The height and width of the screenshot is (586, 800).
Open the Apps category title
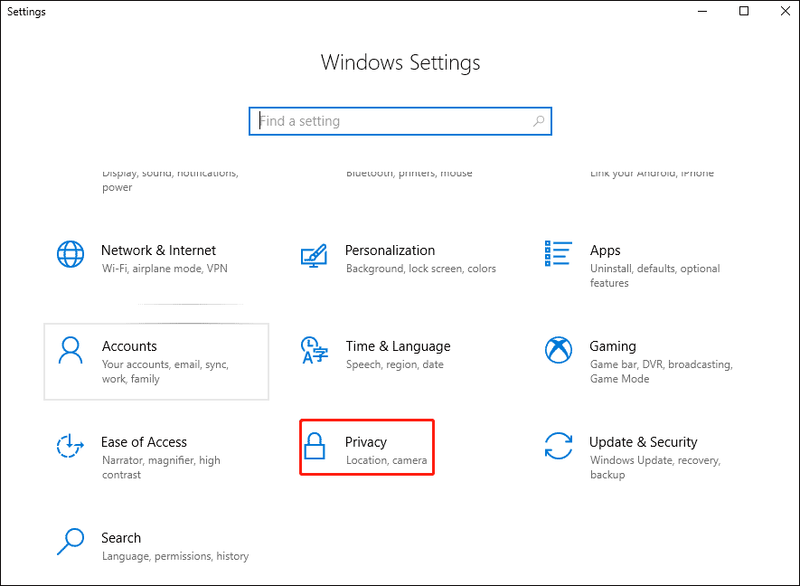click(x=605, y=250)
